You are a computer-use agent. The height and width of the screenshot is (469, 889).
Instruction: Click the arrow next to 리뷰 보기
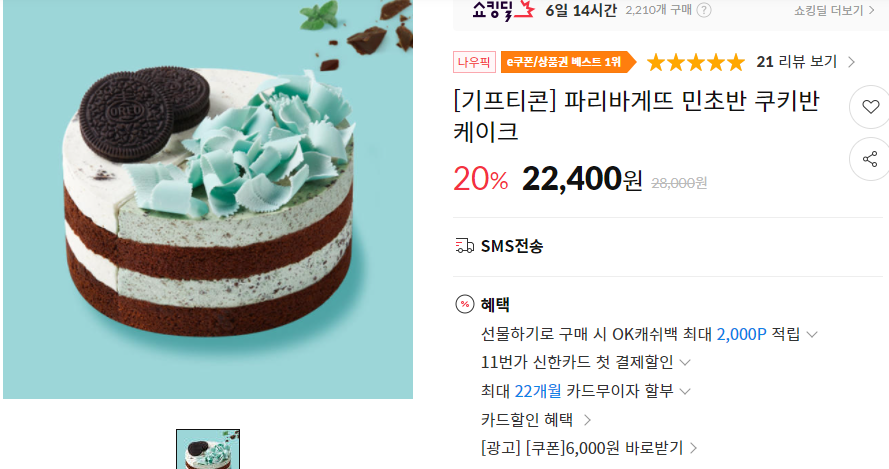(851, 62)
